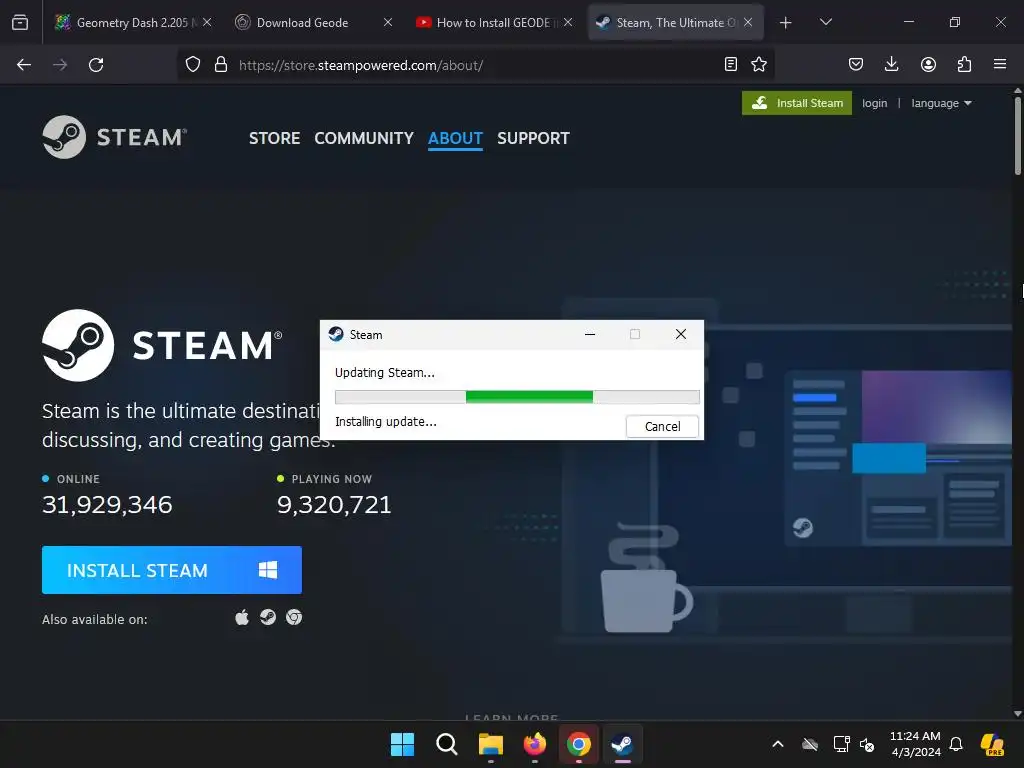Click 31,929,346 online count
1024x768 pixels.
point(107,504)
